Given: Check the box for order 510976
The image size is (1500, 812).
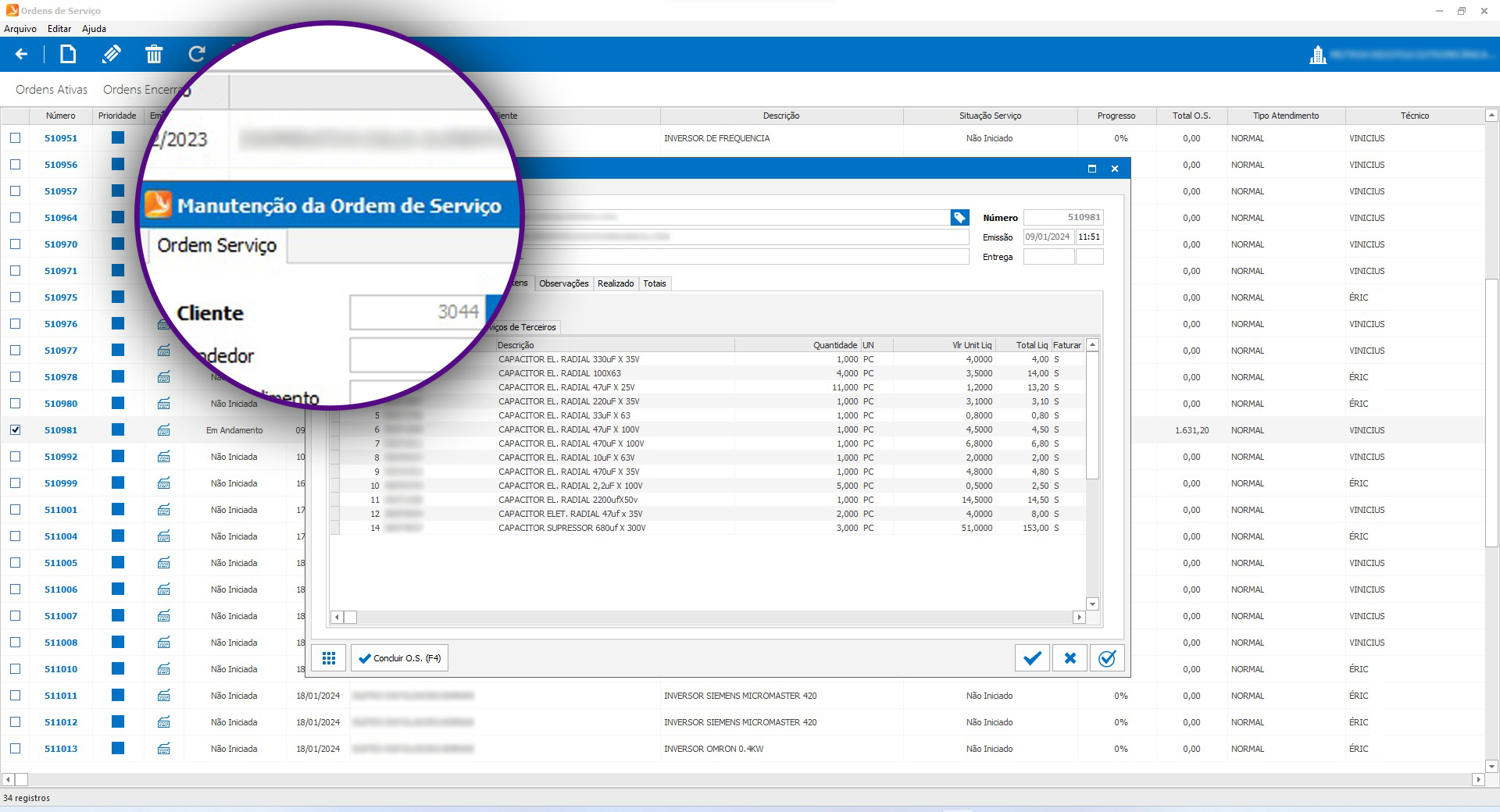Looking at the screenshot, I should pyautogui.click(x=15, y=323).
